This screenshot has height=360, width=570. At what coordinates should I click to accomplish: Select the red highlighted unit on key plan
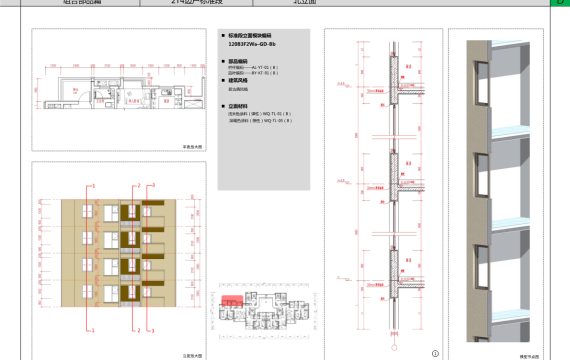[x=232, y=301]
